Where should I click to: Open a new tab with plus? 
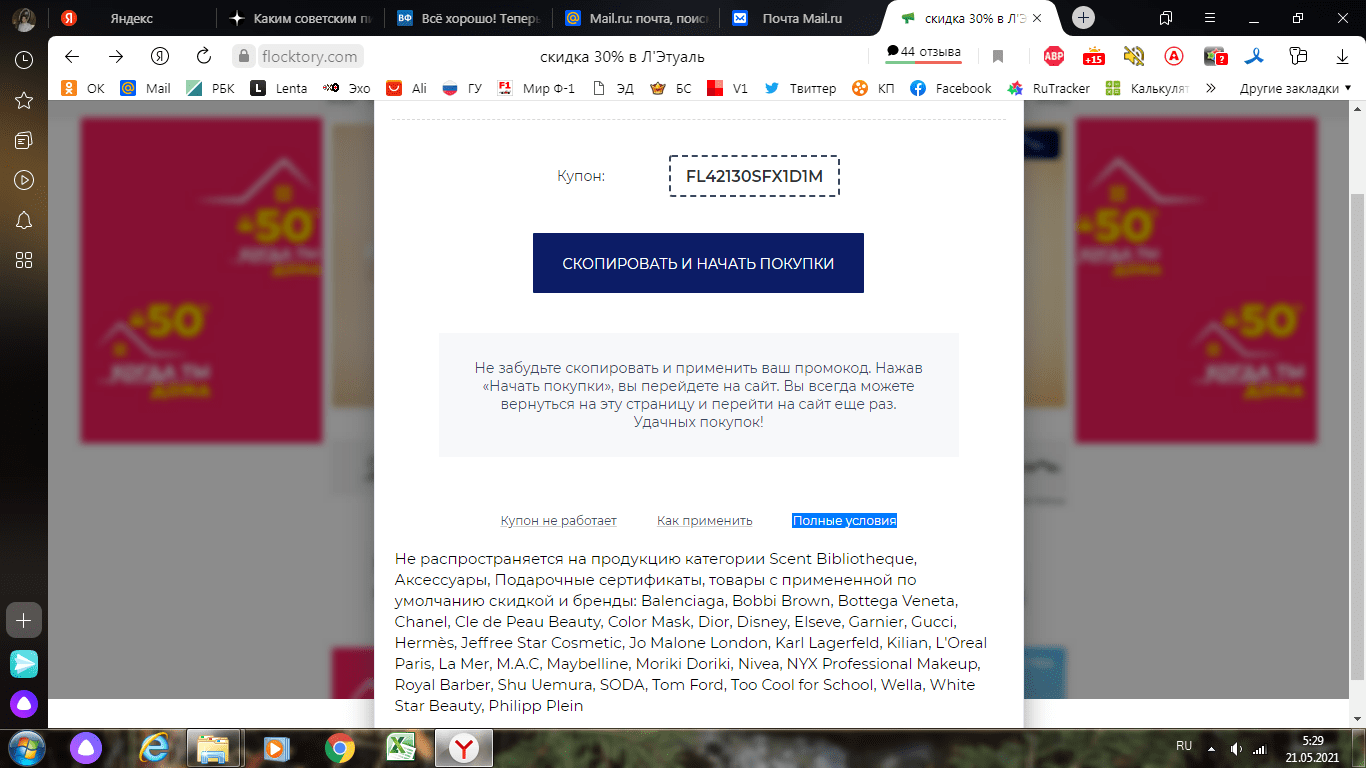pyautogui.click(x=1084, y=18)
